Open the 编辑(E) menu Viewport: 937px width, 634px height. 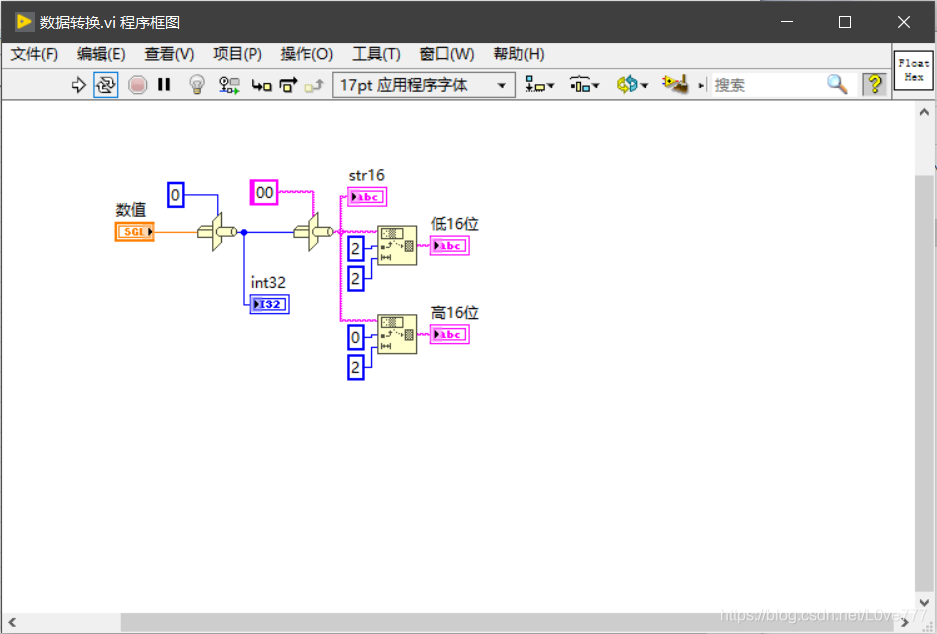[101, 54]
